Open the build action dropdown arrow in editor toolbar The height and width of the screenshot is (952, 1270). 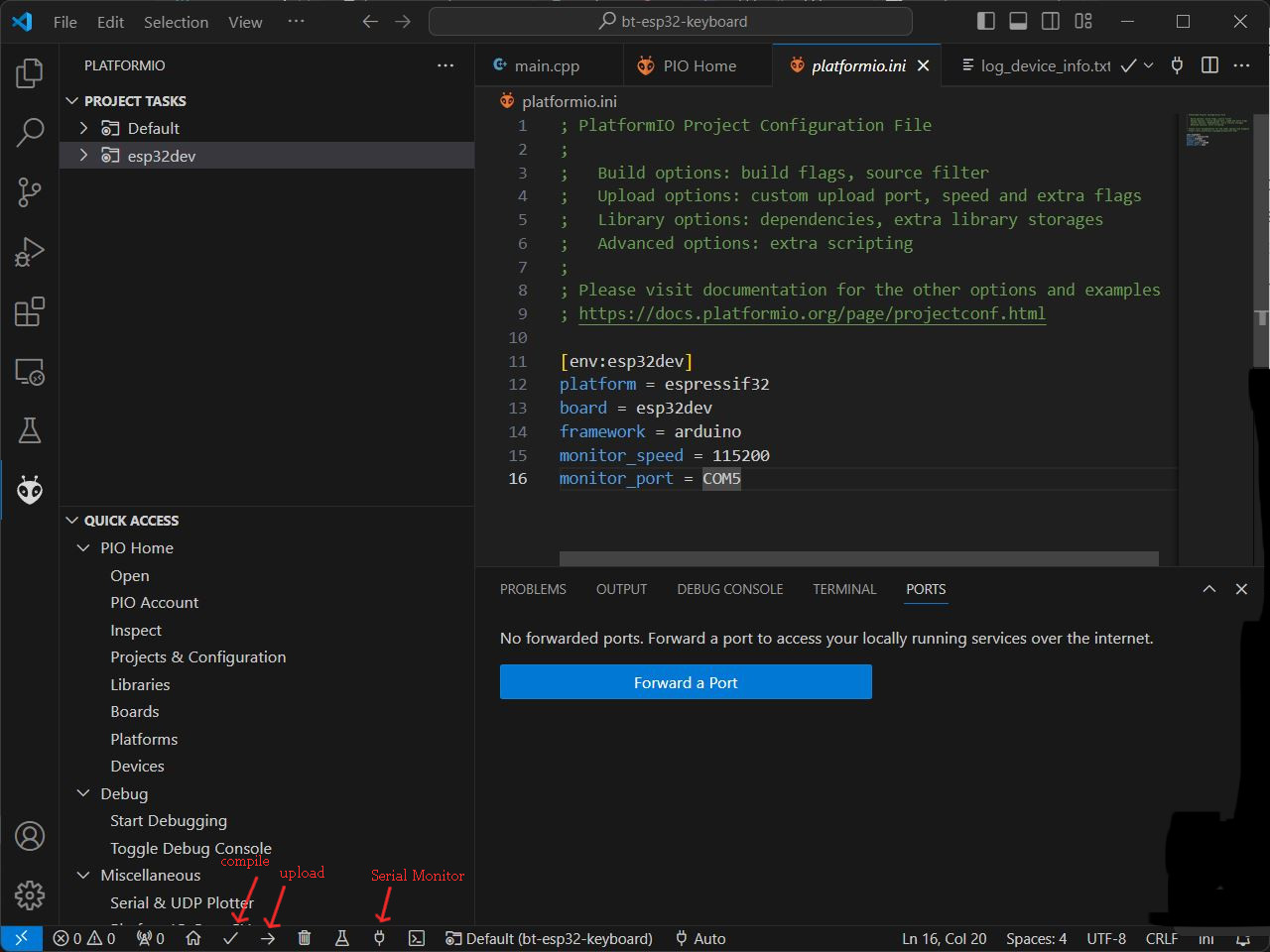pyautogui.click(x=1149, y=65)
